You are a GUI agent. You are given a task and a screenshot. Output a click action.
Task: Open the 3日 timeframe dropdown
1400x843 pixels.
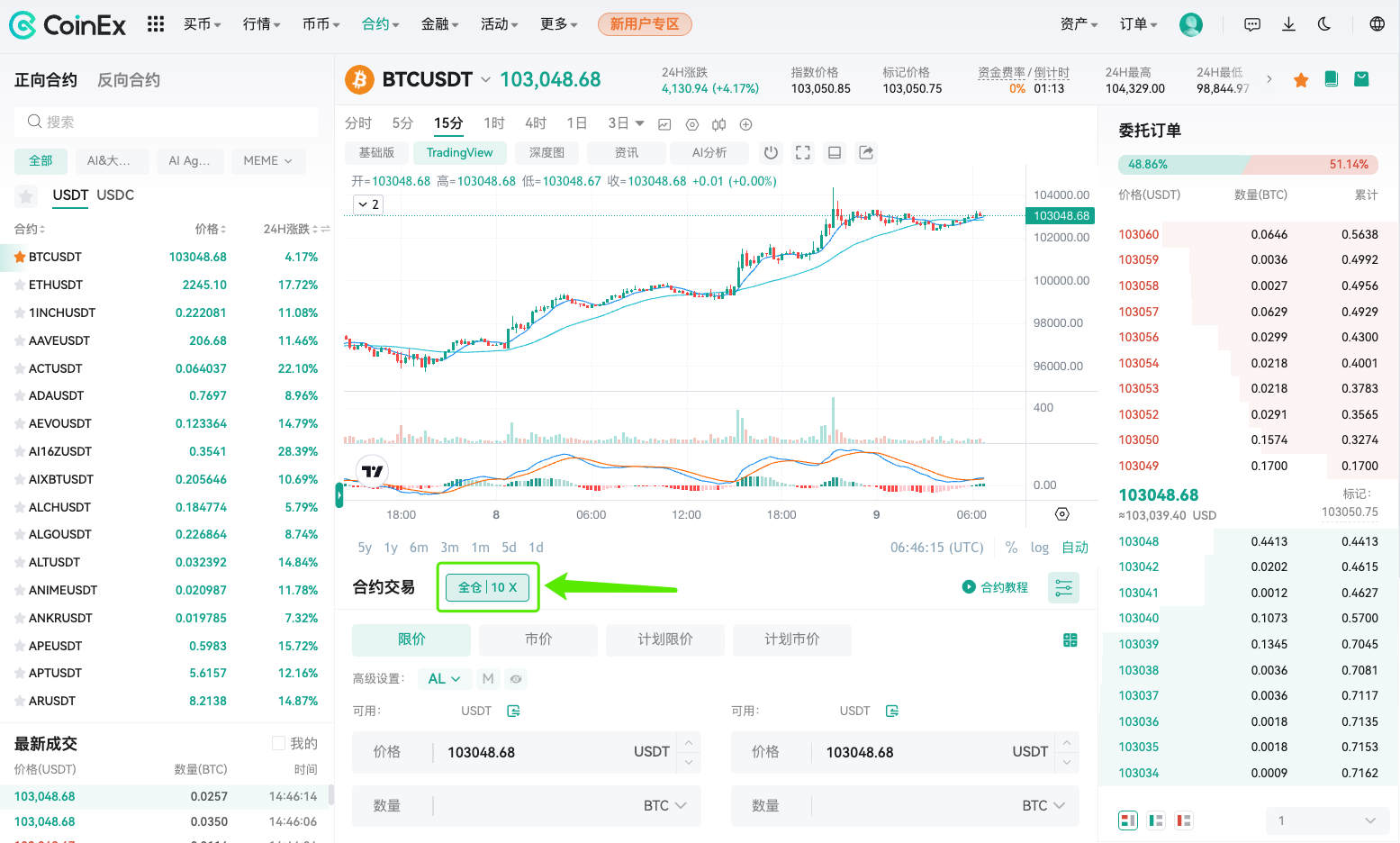point(627,123)
